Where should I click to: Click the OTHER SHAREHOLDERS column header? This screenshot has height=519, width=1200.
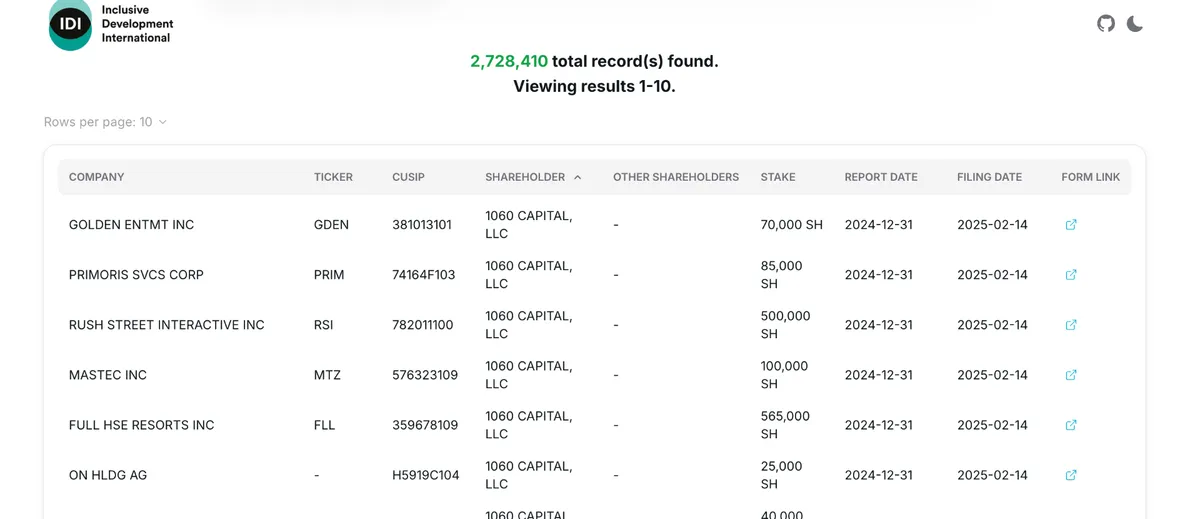[x=676, y=177]
